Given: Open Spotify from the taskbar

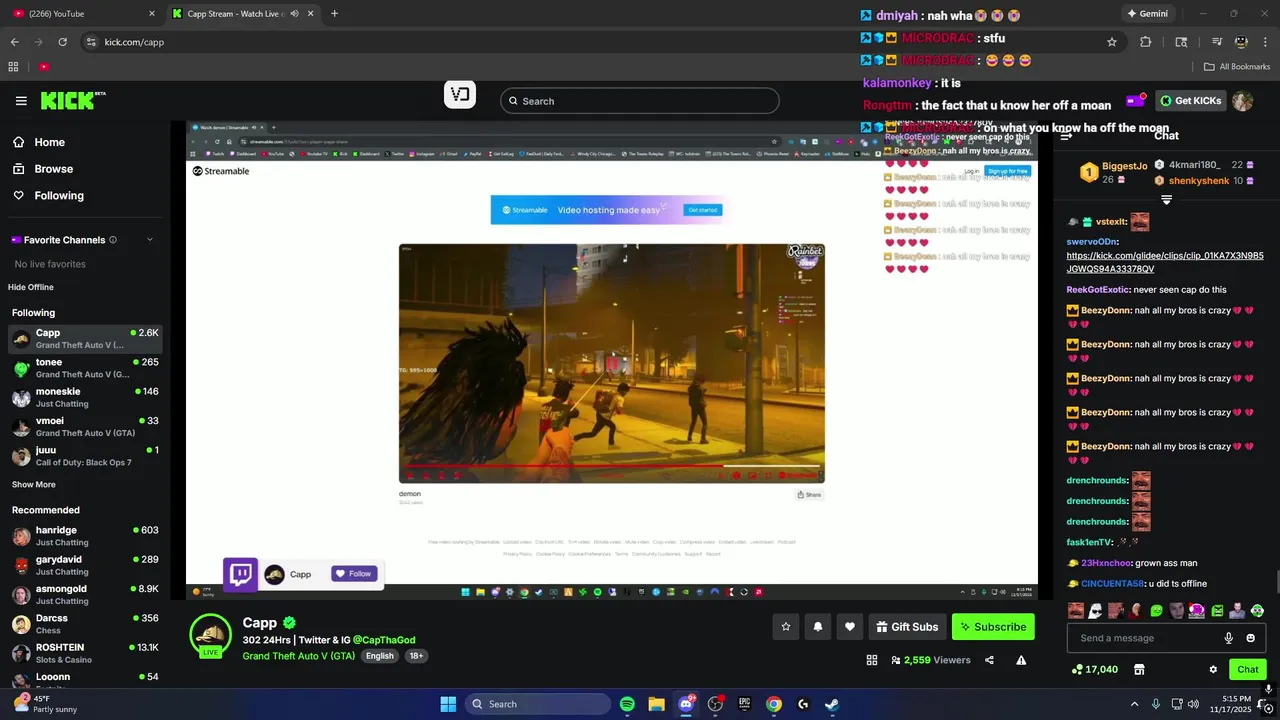Looking at the screenshot, I should 627,704.
